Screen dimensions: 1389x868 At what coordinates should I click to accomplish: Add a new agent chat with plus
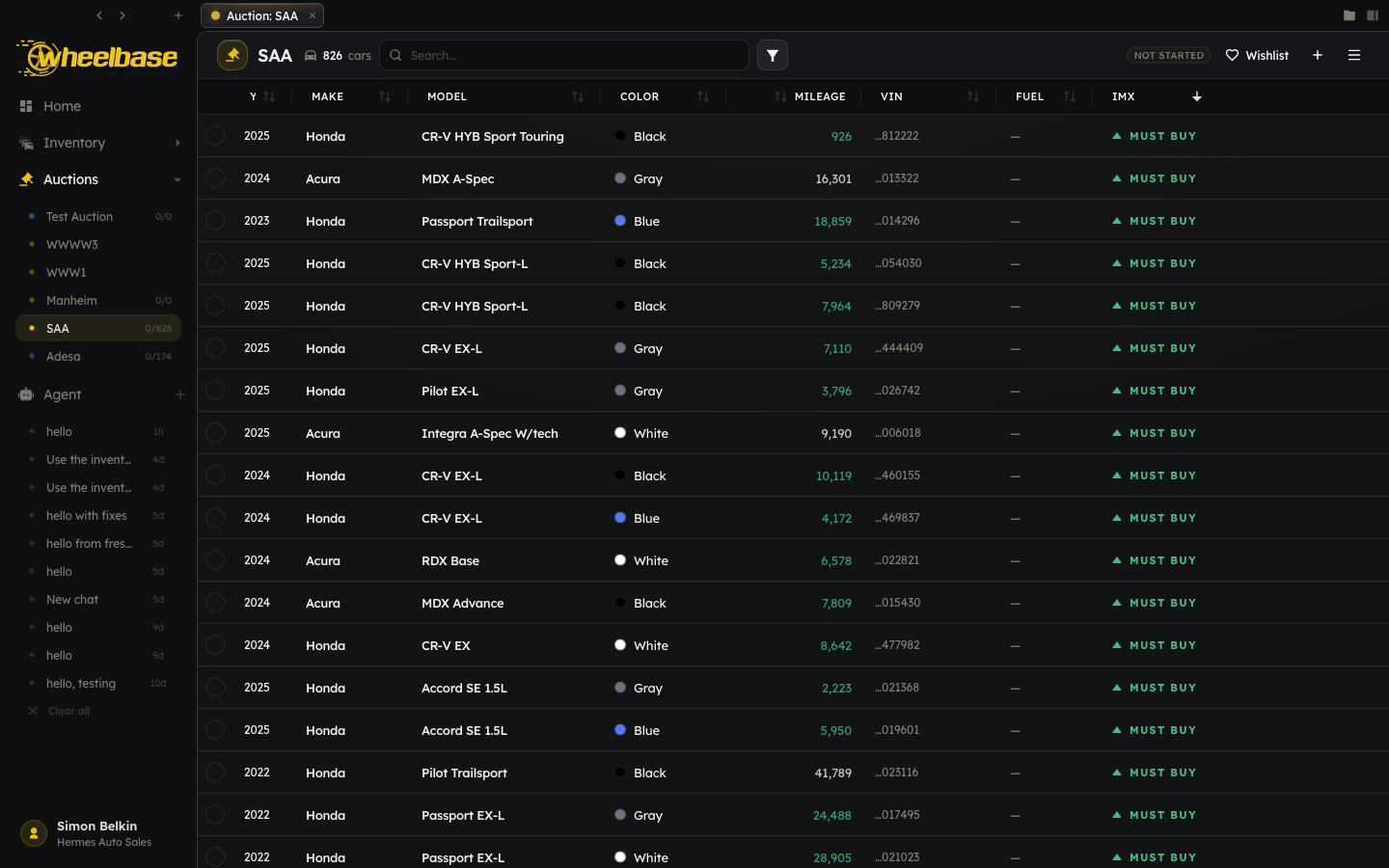[x=179, y=394]
